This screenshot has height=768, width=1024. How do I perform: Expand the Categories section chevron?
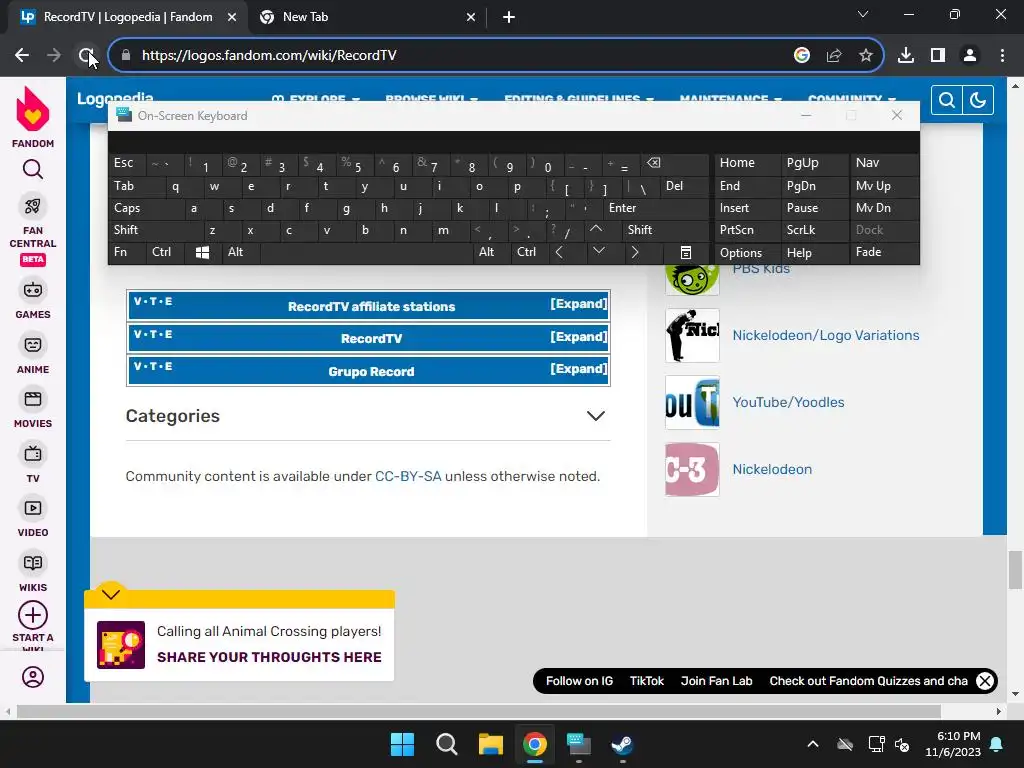(x=595, y=416)
